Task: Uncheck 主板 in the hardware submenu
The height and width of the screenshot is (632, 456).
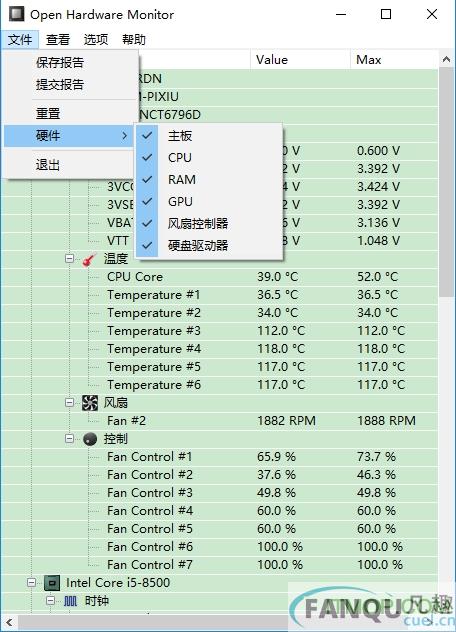Action: (x=208, y=136)
